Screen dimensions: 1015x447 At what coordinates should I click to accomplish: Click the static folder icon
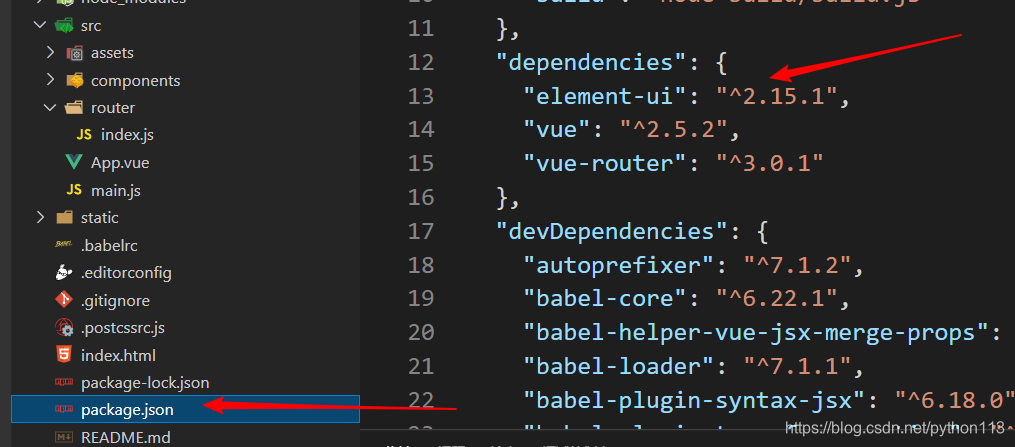64,217
